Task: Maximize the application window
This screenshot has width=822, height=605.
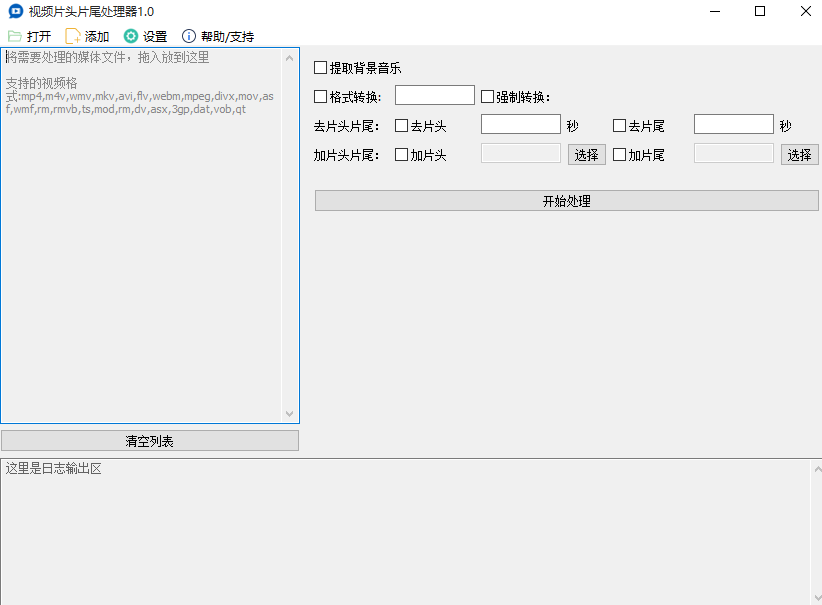Action: (x=760, y=11)
